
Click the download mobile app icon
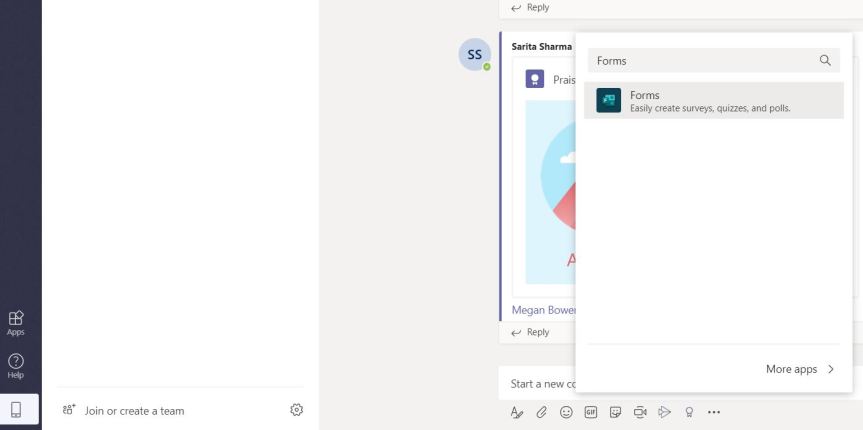tap(16, 409)
